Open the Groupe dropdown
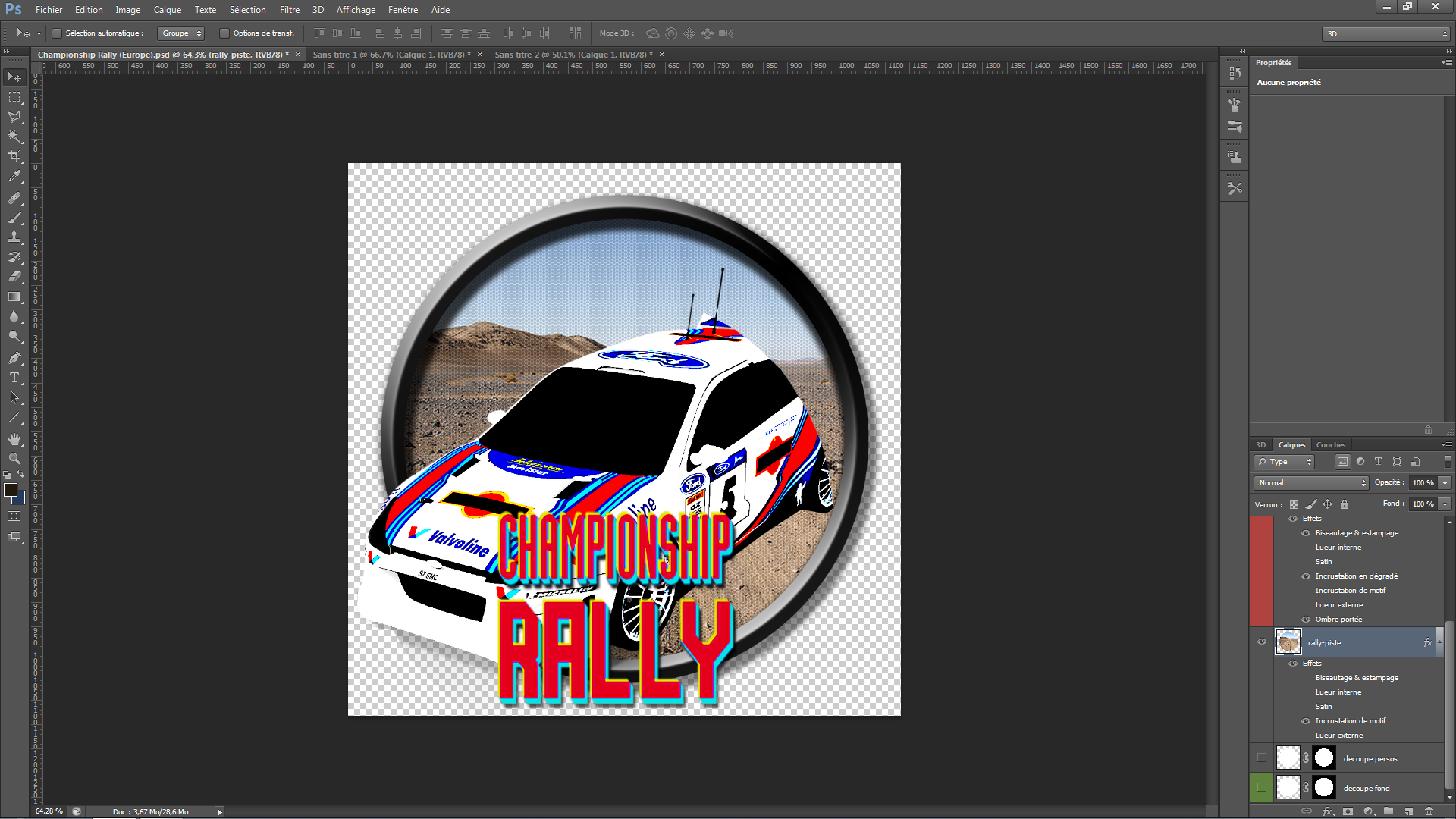This screenshot has width=1456, height=819. tap(180, 33)
